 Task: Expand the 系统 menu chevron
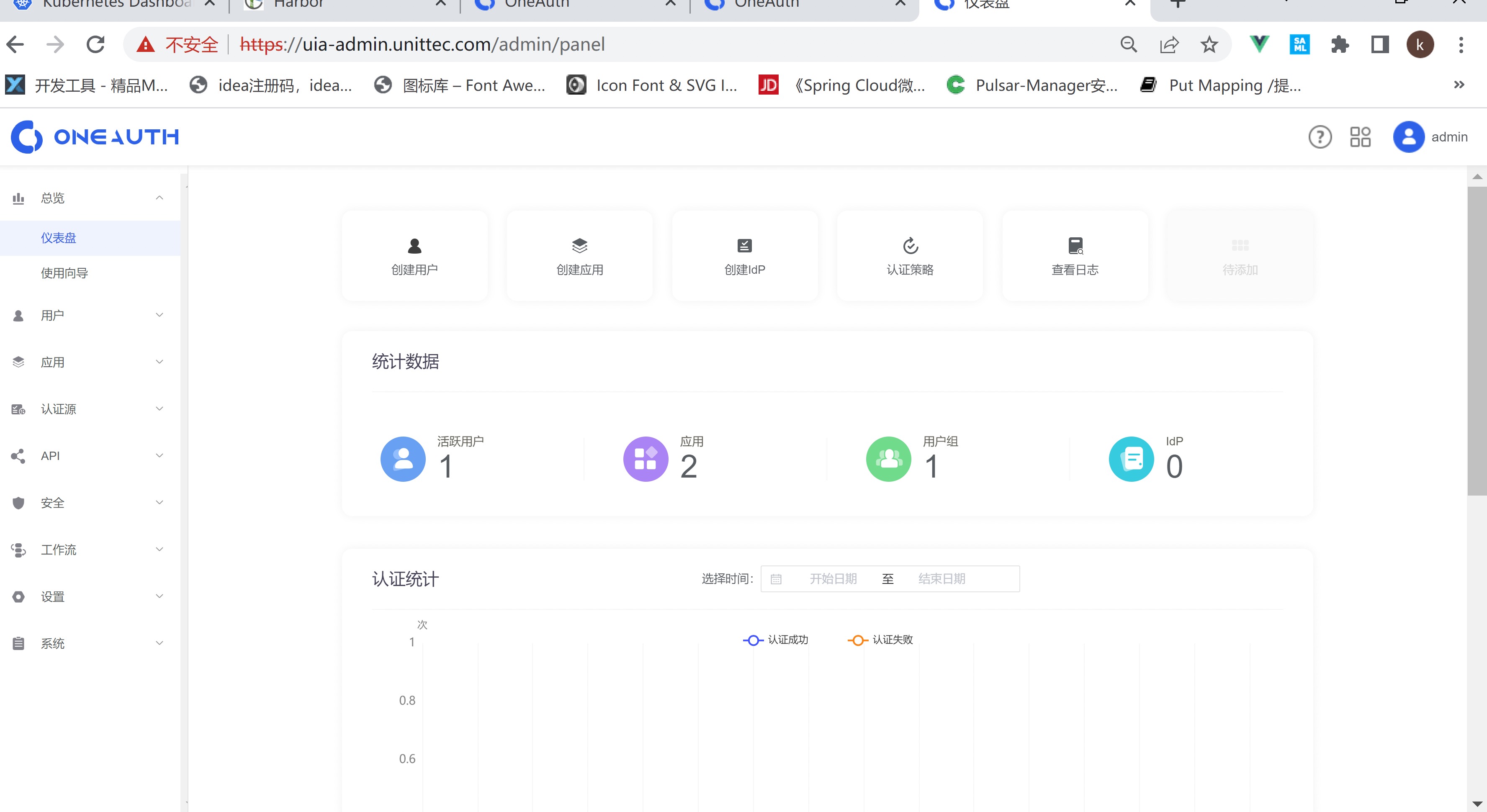tap(160, 643)
